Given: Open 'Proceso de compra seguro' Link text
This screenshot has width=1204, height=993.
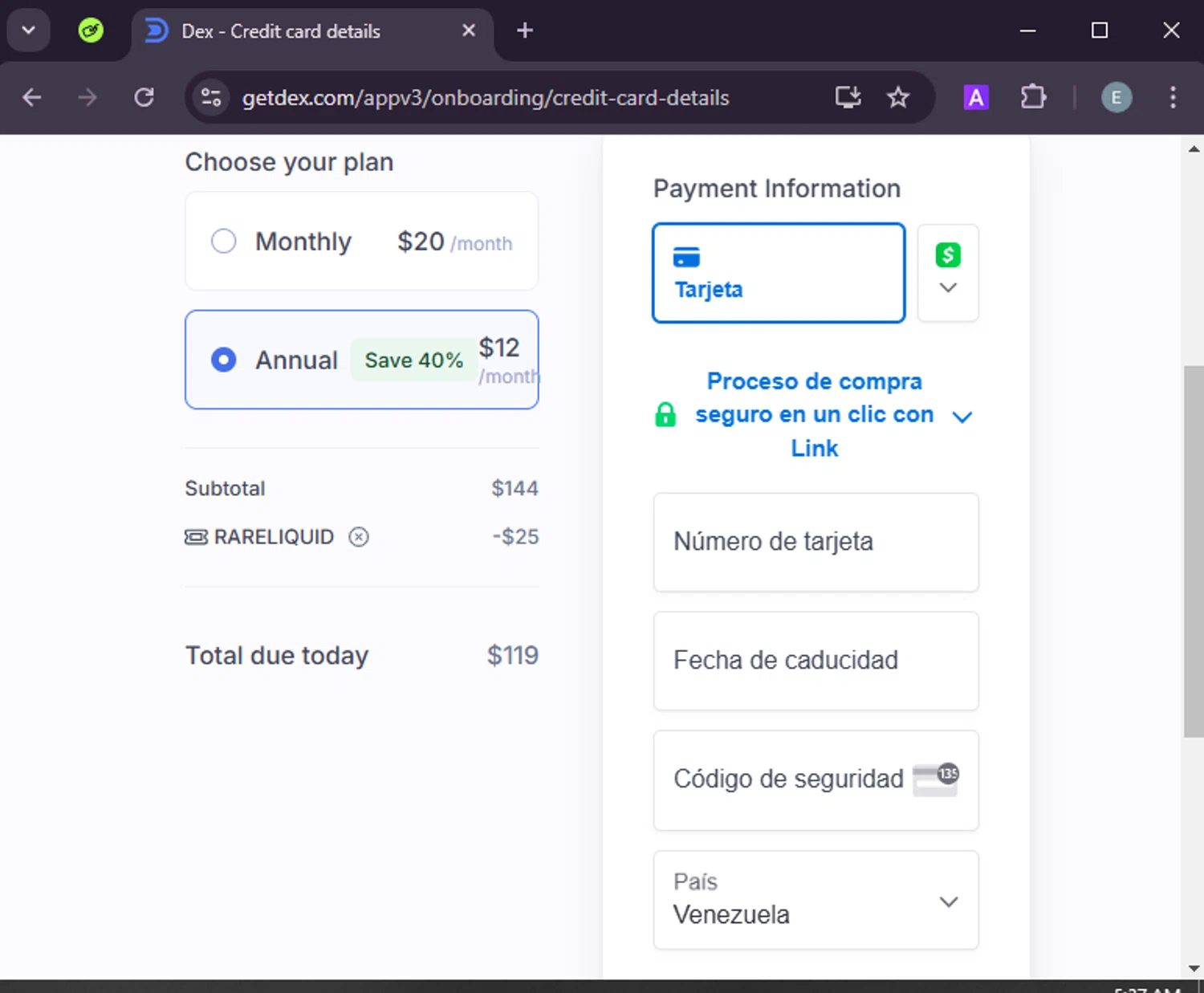Looking at the screenshot, I should pos(814,414).
